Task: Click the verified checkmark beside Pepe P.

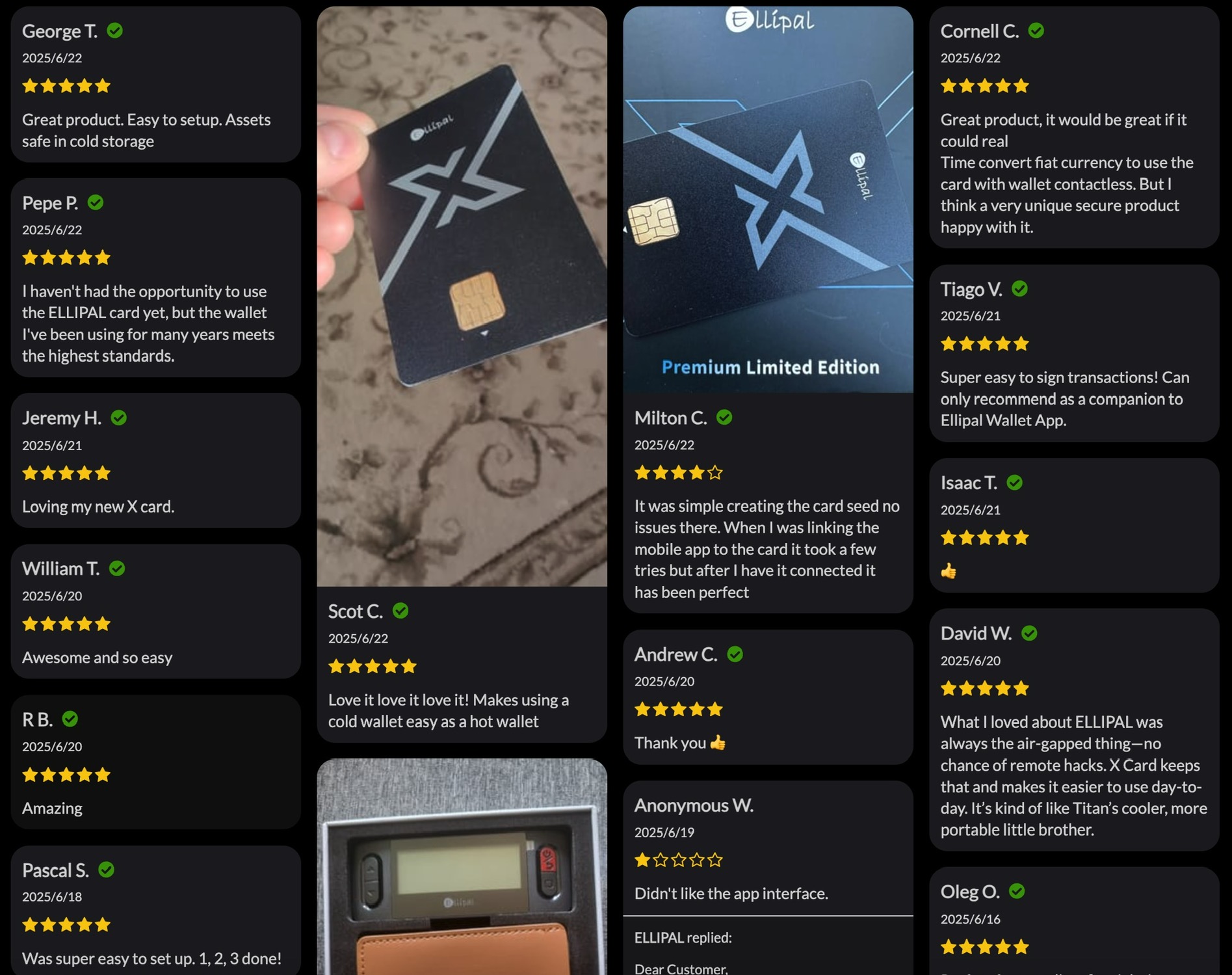Action: click(x=96, y=202)
